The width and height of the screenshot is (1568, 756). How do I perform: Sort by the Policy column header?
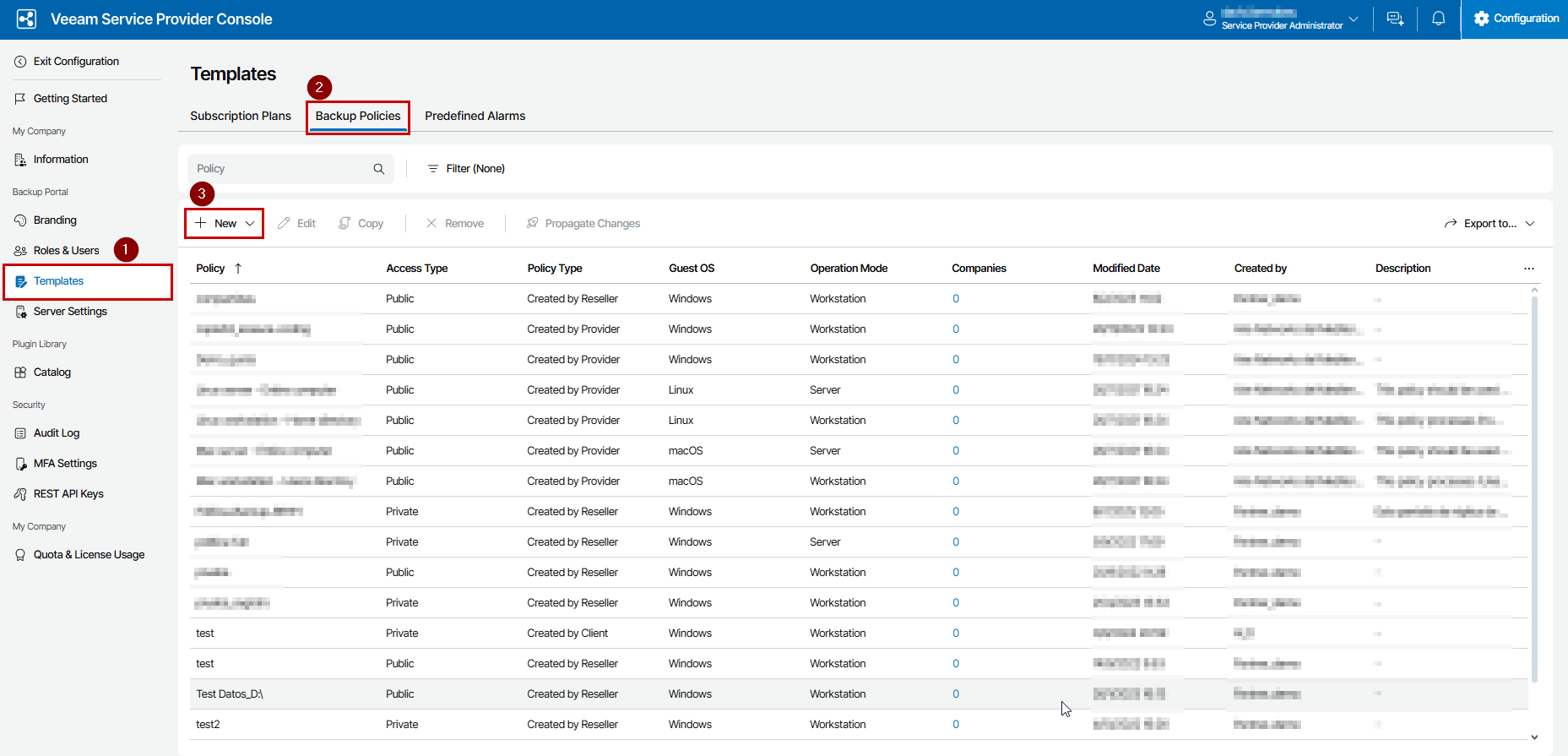210,269
